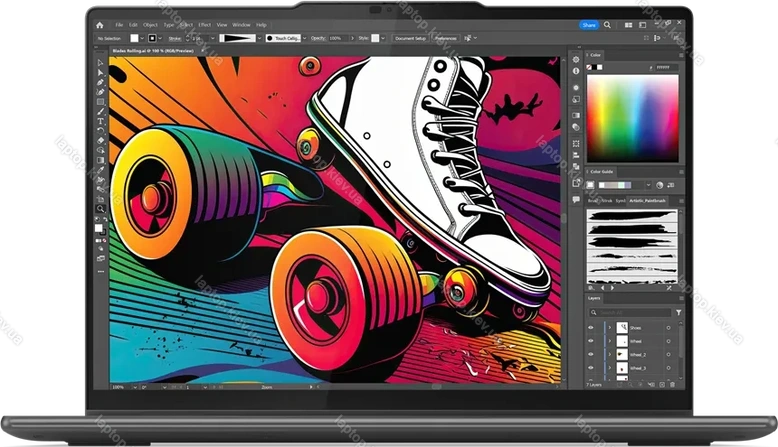Click the filter icon in the Layers panel
The image size is (778, 447).
679,312
